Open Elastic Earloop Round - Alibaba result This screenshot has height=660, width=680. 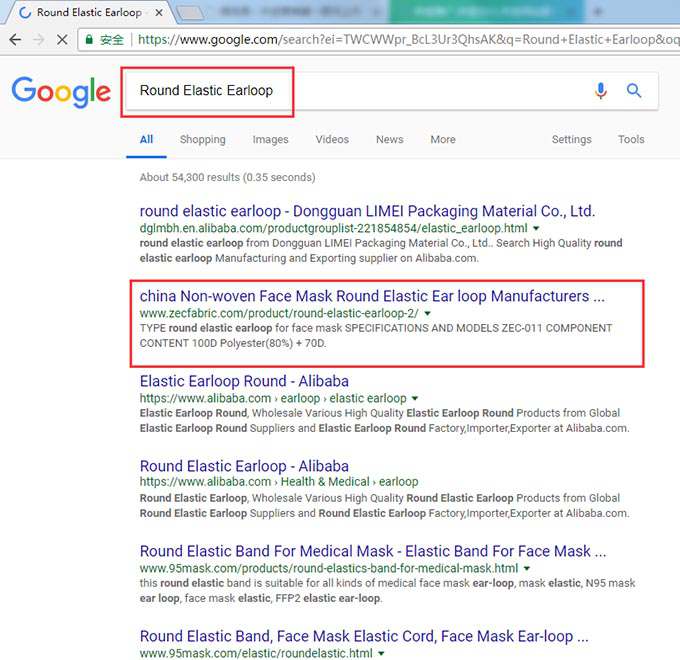(244, 381)
